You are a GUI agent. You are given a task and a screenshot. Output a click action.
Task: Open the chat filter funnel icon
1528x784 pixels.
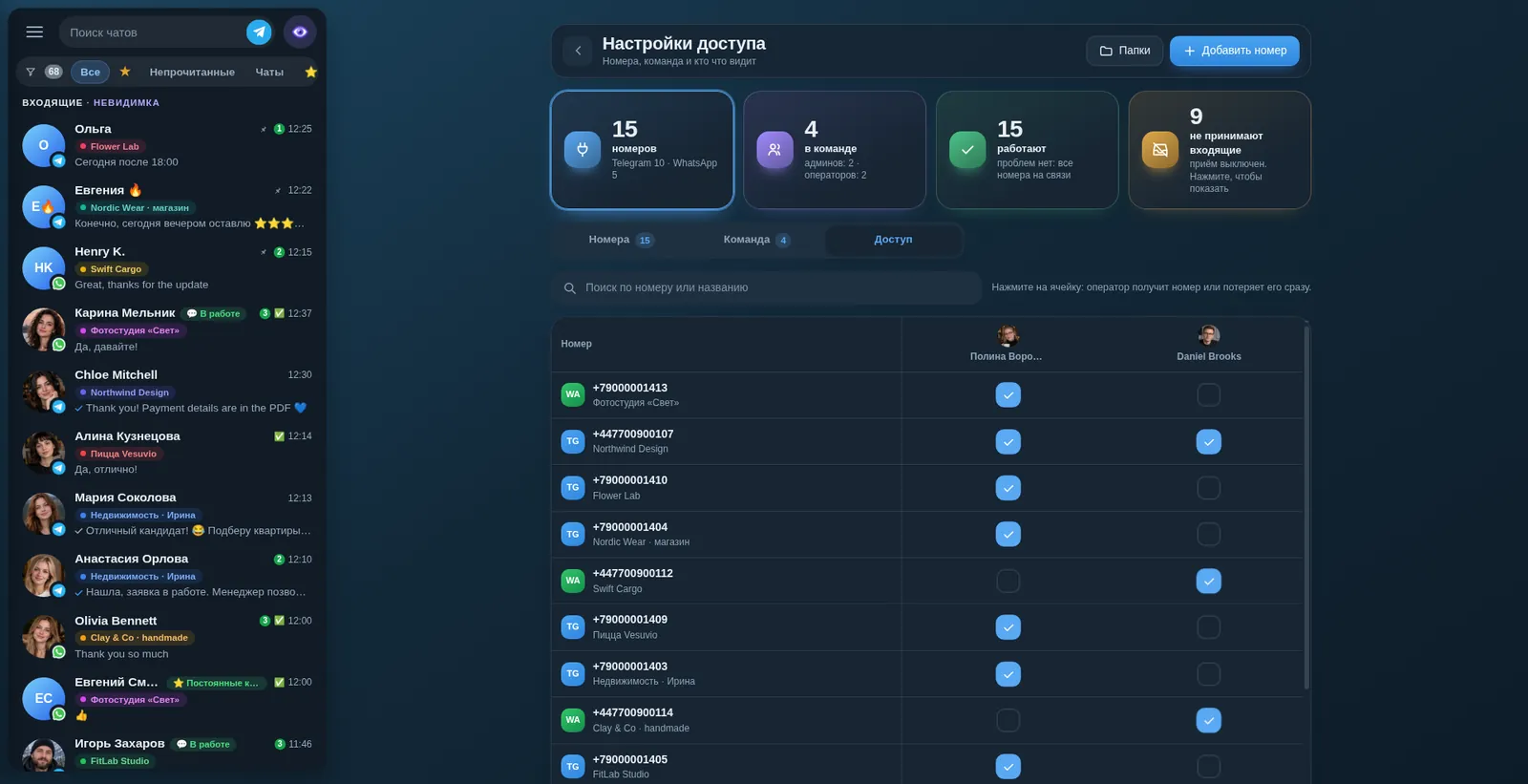point(31,72)
